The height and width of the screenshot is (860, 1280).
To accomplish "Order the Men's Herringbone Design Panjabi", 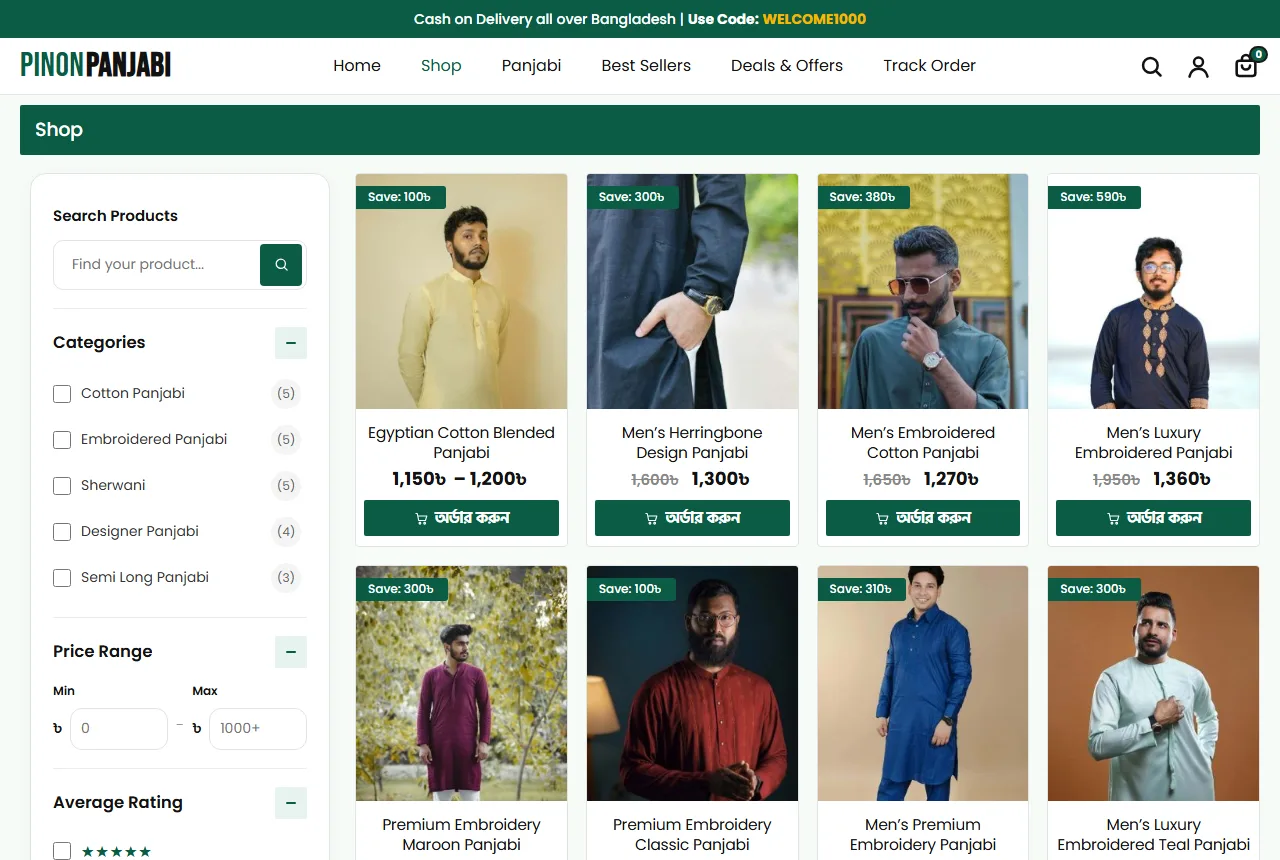I will (692, 518).
